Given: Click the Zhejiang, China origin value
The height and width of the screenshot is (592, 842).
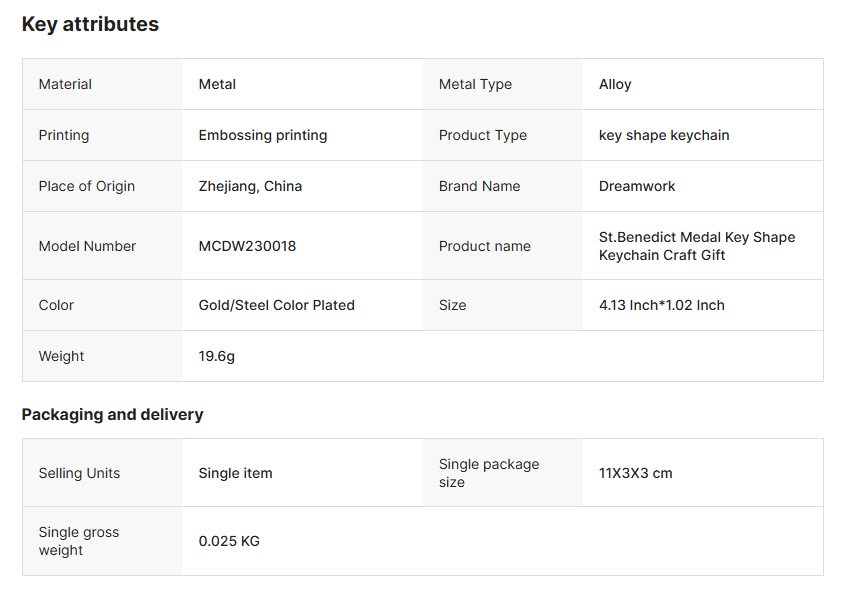Looking at the screenshot, I should pyautogui.click(x=250, y=186).
